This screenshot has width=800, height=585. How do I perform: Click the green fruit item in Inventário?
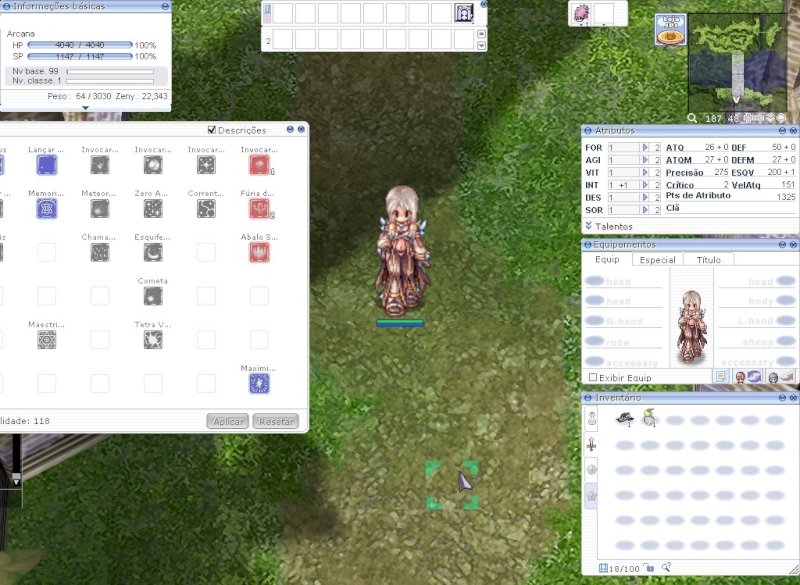[649, 418]
